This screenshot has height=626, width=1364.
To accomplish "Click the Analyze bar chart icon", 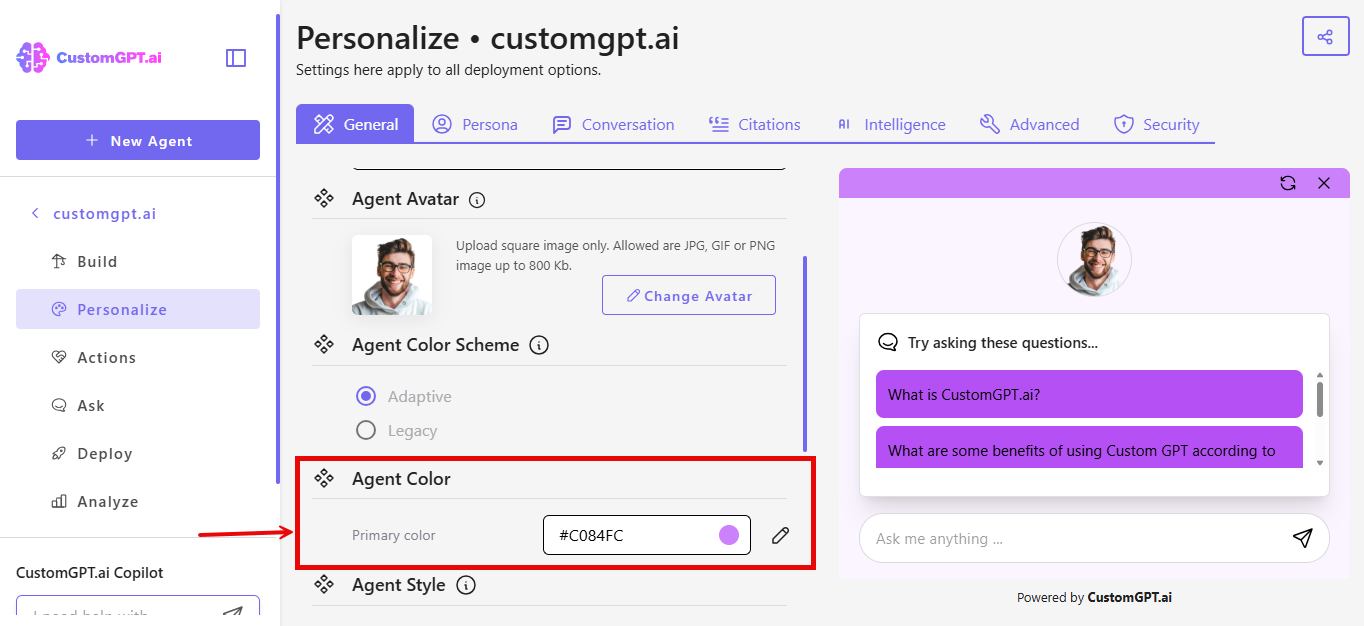I will [59, 502].
